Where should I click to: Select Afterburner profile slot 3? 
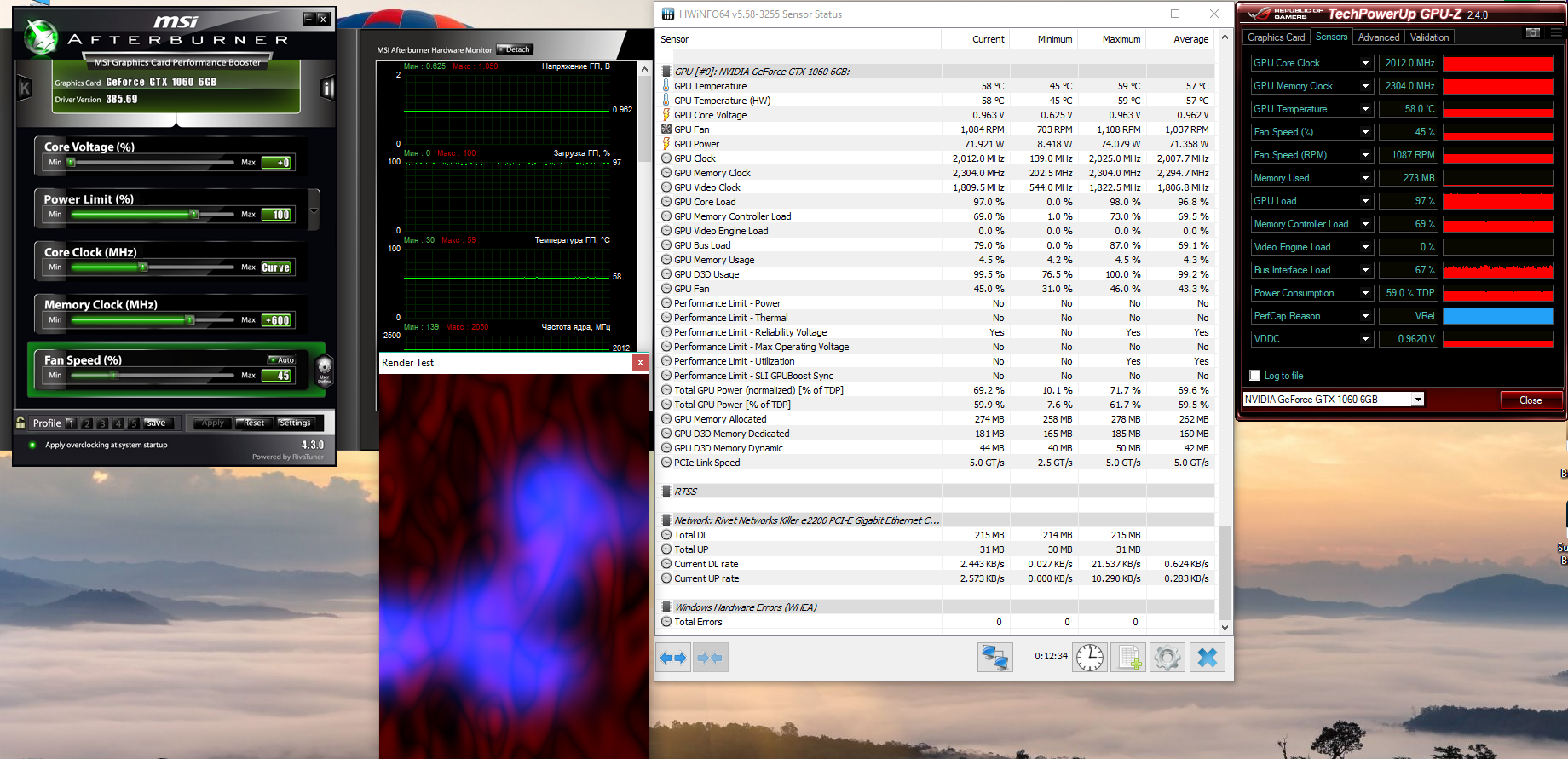pos(102,423)
